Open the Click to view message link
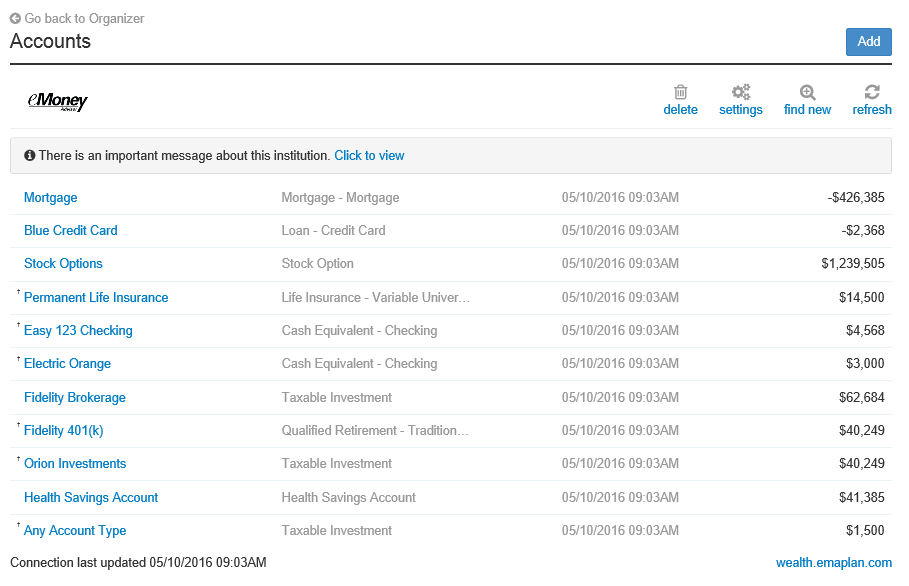Viewport: 909px width, 586px height. (x=369, y=156)
